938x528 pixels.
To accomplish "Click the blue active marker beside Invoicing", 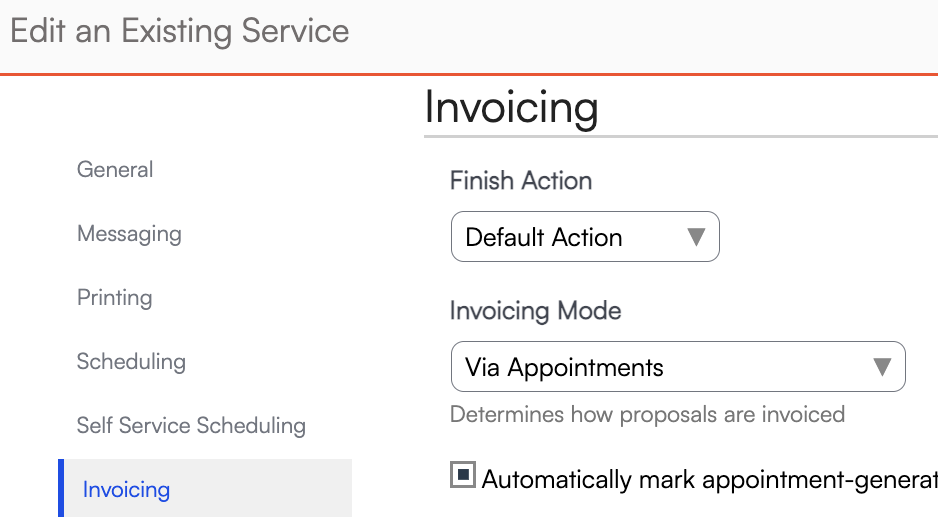I will click(61, 488).
